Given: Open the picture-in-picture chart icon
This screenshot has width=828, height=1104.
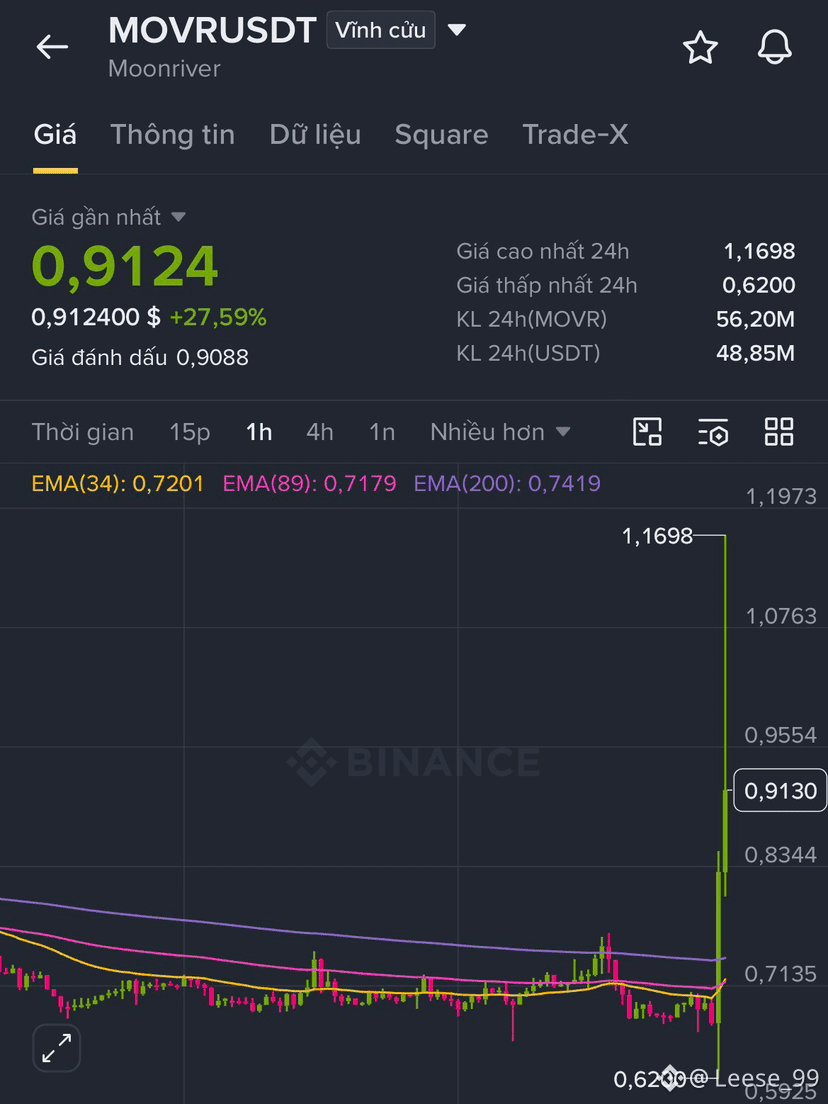Looking at the screenshot, I should [647, 432].
